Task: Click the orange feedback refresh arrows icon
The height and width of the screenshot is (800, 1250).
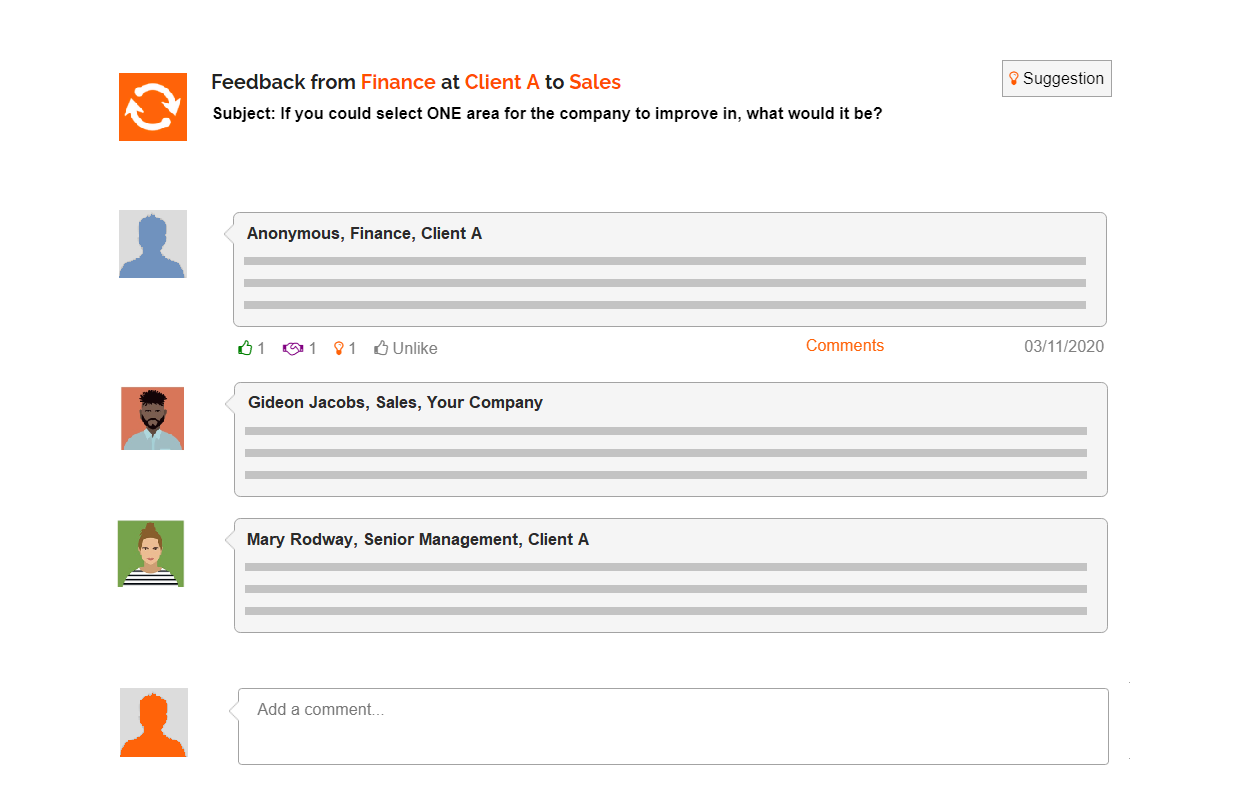Action: coord(153,107)
